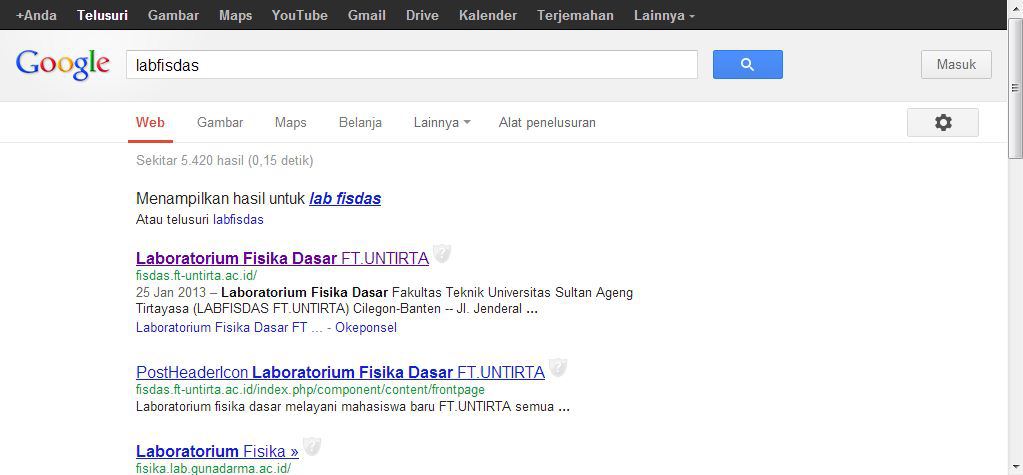Switch to the Maps results tab

tap(290, 123)
